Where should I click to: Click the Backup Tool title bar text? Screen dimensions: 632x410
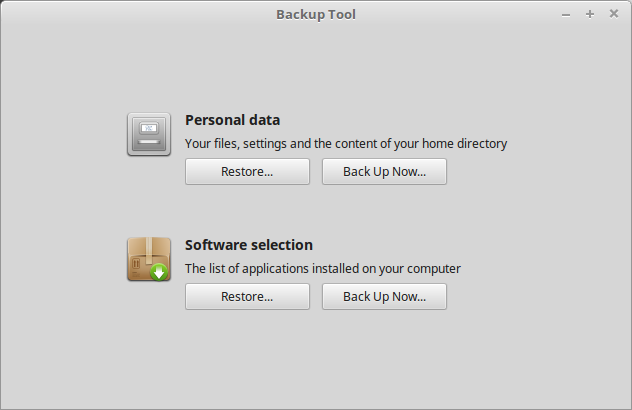[316, 15]
